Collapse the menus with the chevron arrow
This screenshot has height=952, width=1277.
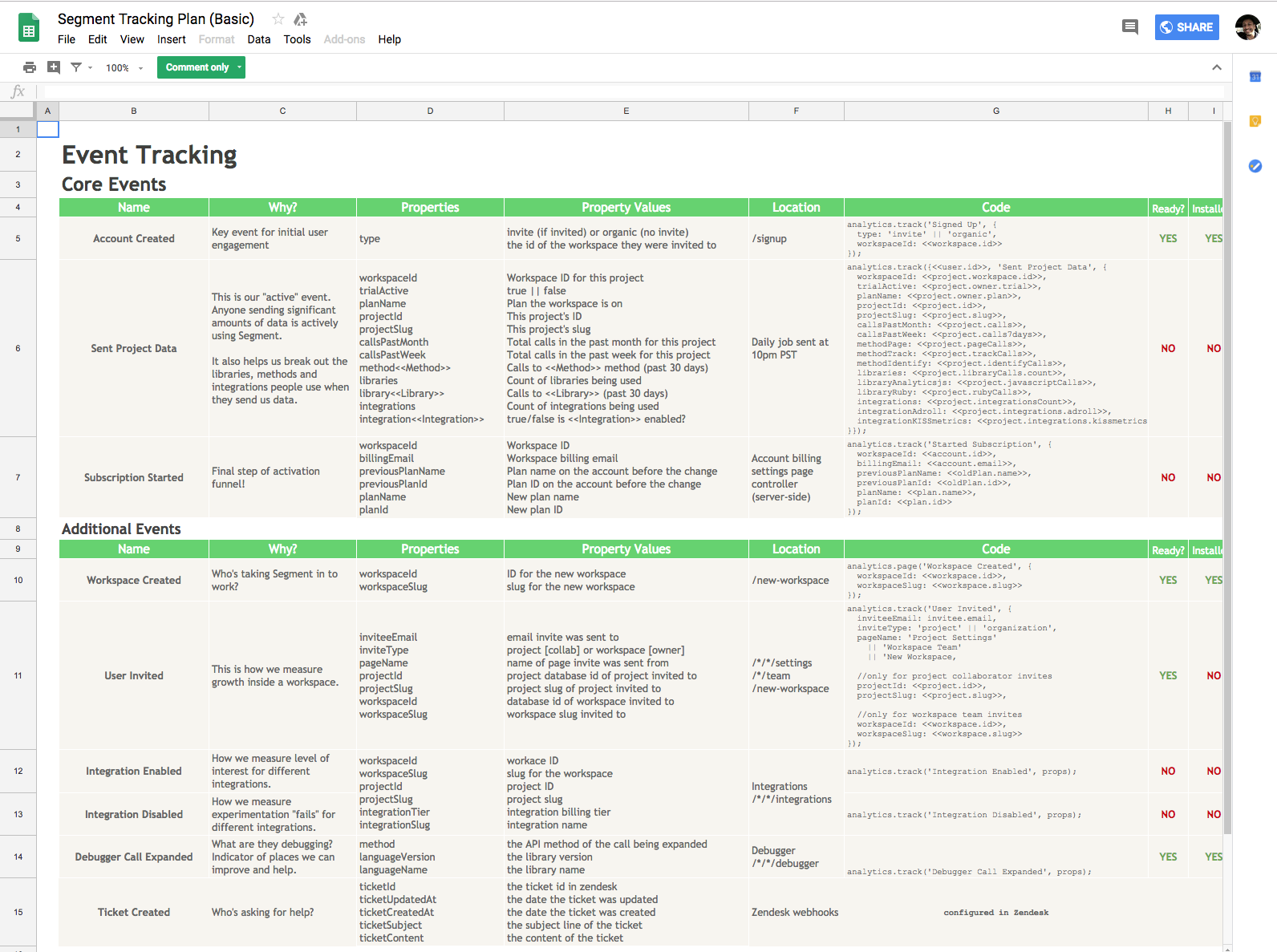[1216, 68]
